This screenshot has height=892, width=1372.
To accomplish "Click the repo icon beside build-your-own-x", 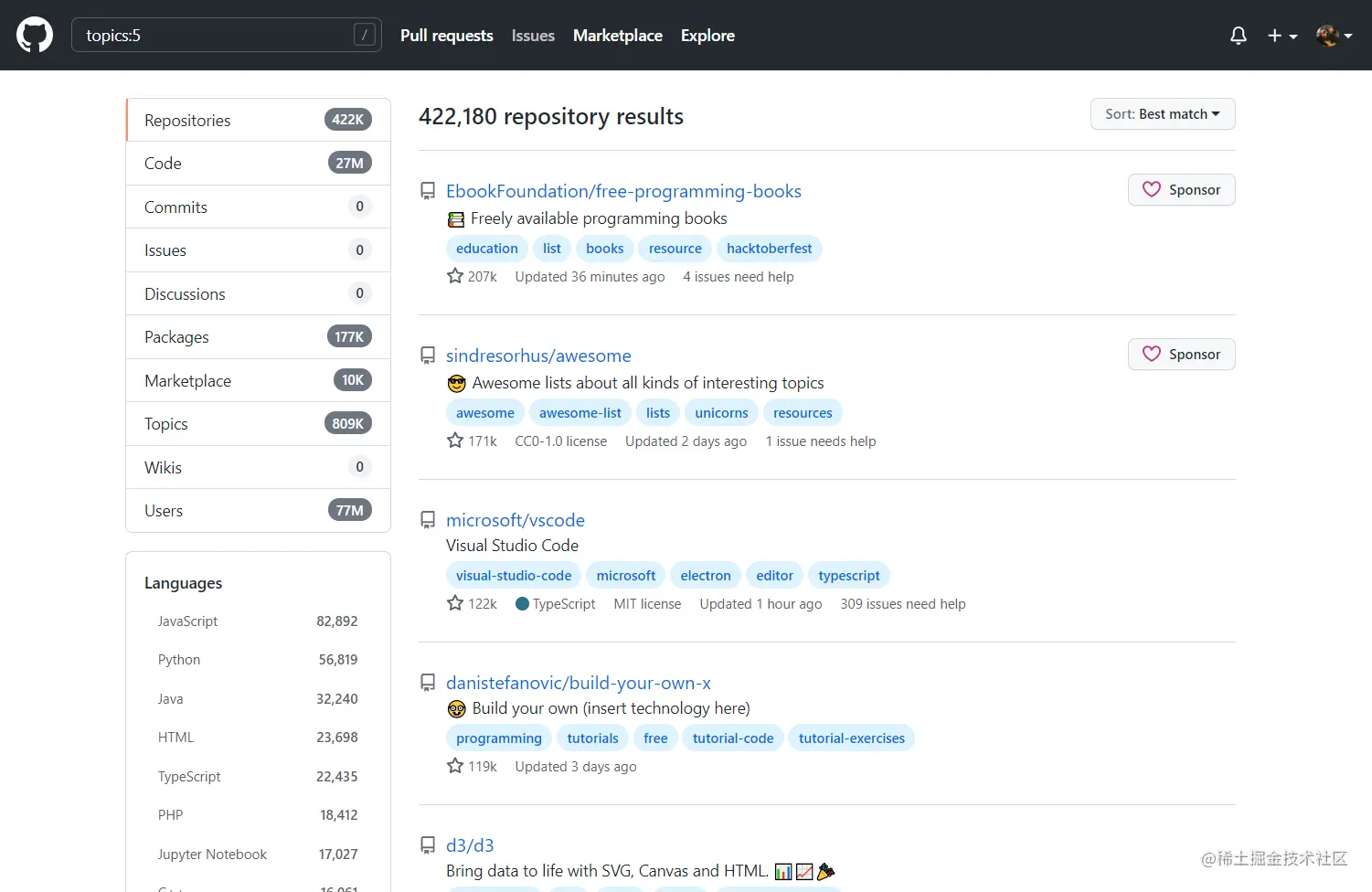I will coord(428,683).
